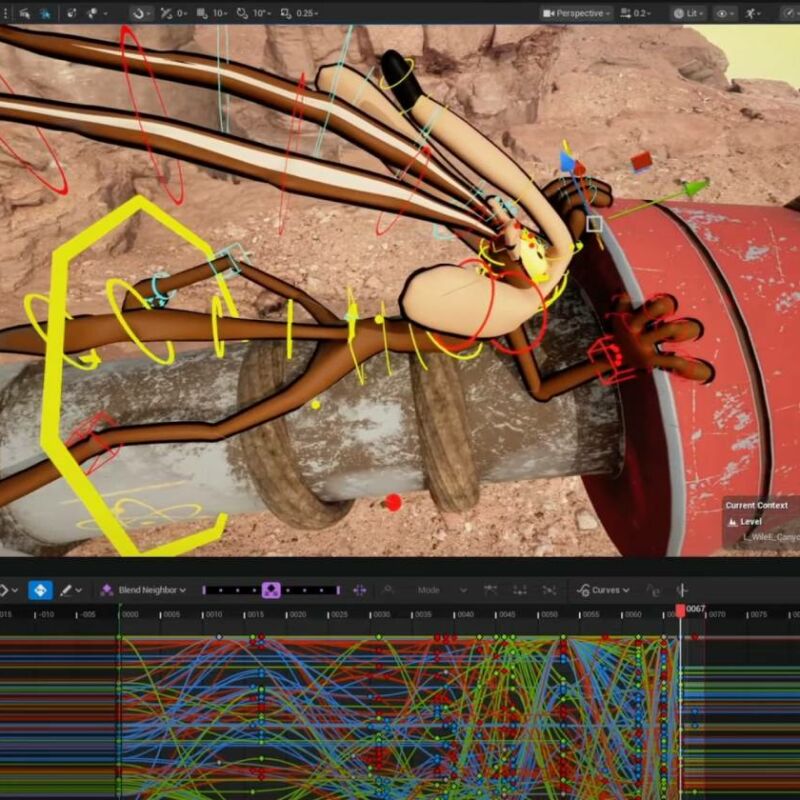Toggle grid snap with value 10
800x800 pixels.
[x=202, y=13]
